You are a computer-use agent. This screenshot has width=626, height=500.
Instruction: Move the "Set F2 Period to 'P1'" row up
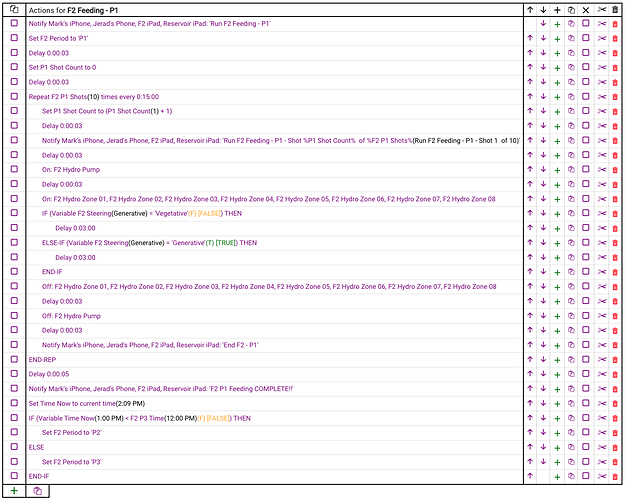[x=530, y=38]
